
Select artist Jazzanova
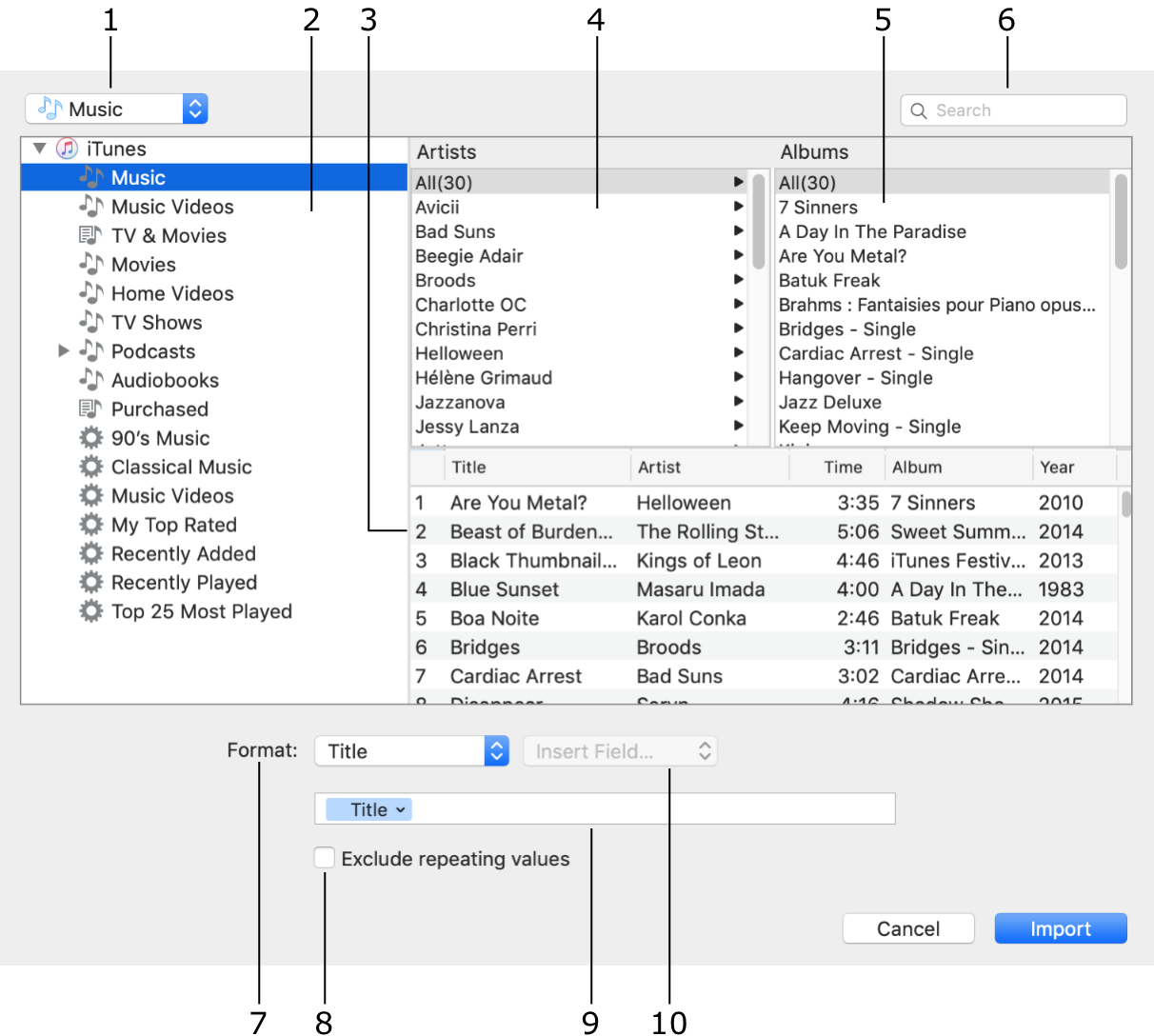pyautogui.click(x=580, y=402)
